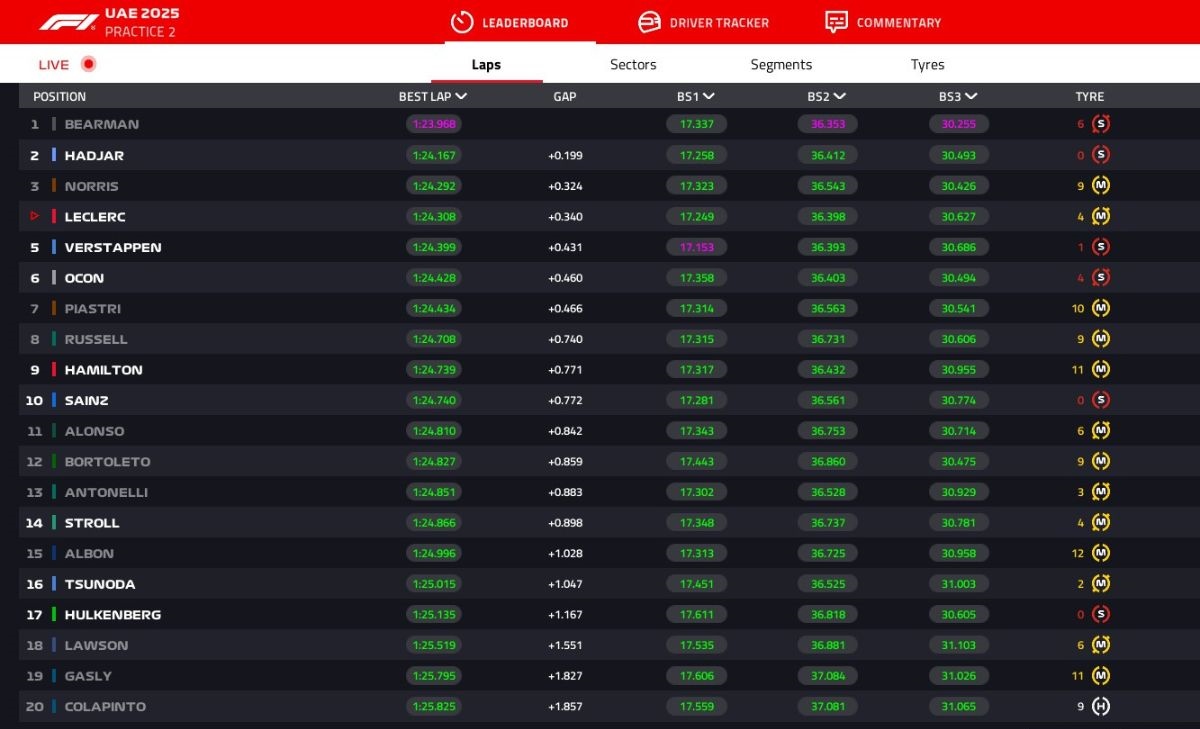Click the Leaderboard stopwatch icon
This screenshot has width=1200, height=729.
(x=461, y=22)
